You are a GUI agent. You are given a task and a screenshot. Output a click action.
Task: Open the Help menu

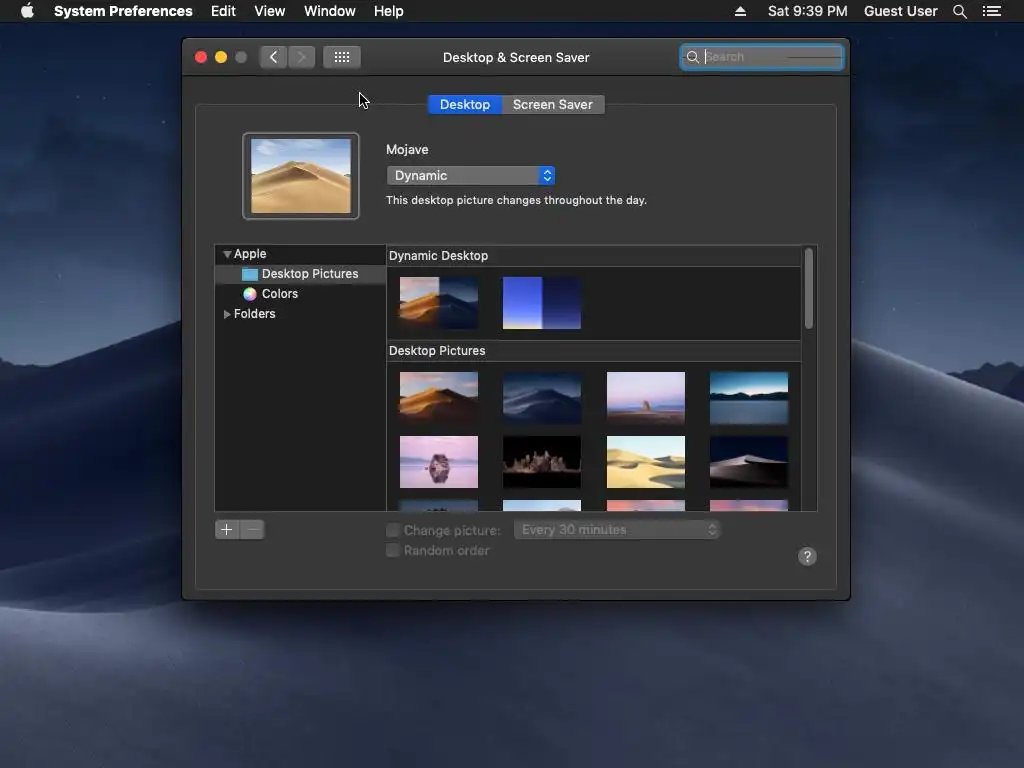pyautogui.click(x=389, y=11)
